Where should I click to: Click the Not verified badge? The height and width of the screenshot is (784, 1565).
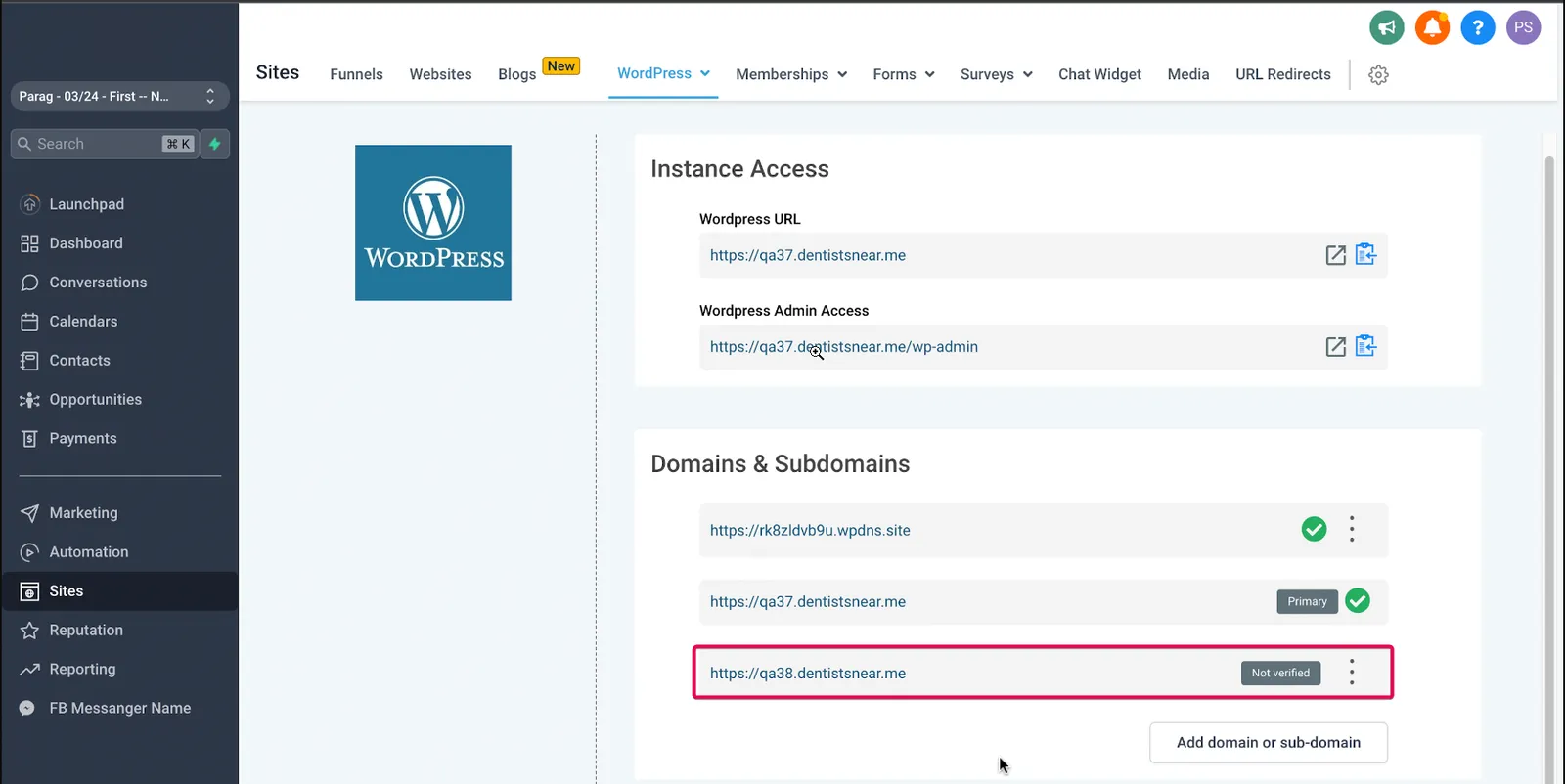(1280, 673)
